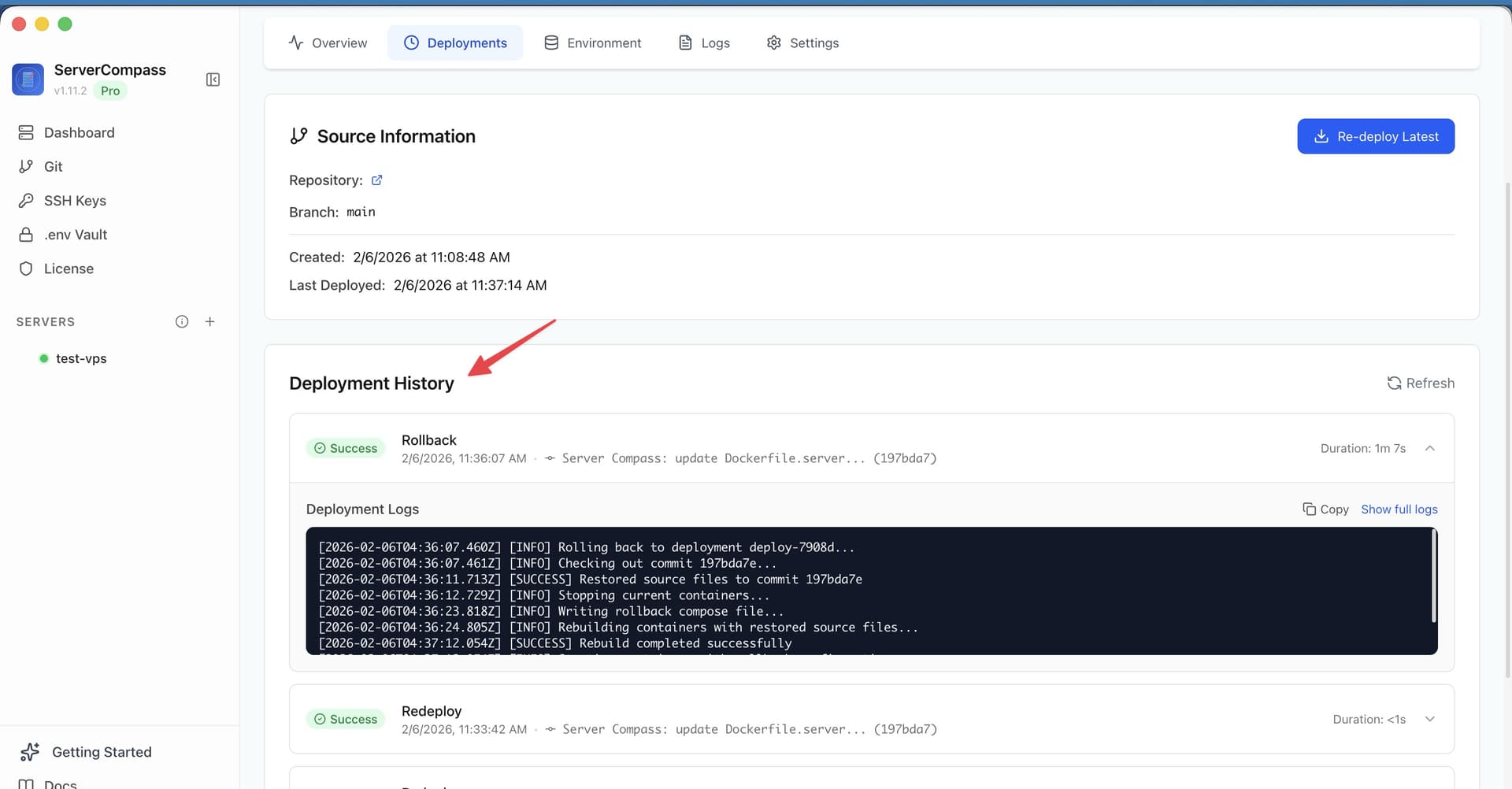
Task: Toggle the Redeploy success indicator
Action: click(345, 718)
